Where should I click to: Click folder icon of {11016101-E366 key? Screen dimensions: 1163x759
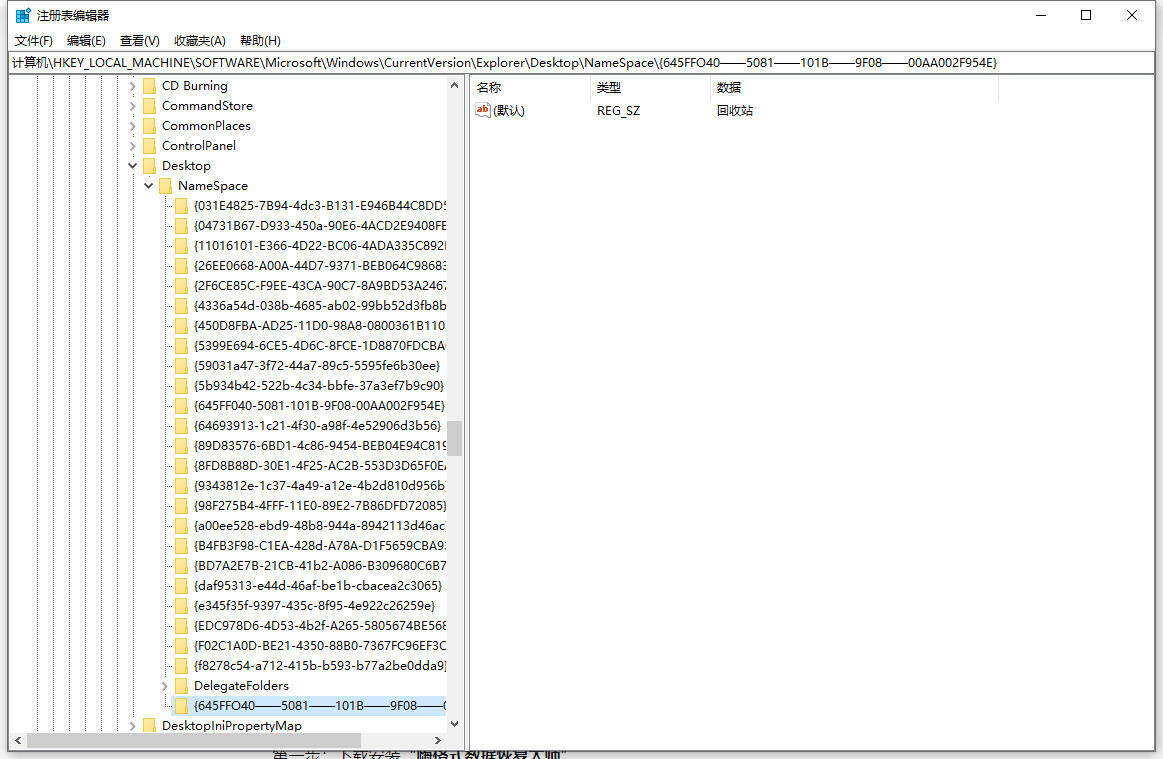[x=181, y=246]
